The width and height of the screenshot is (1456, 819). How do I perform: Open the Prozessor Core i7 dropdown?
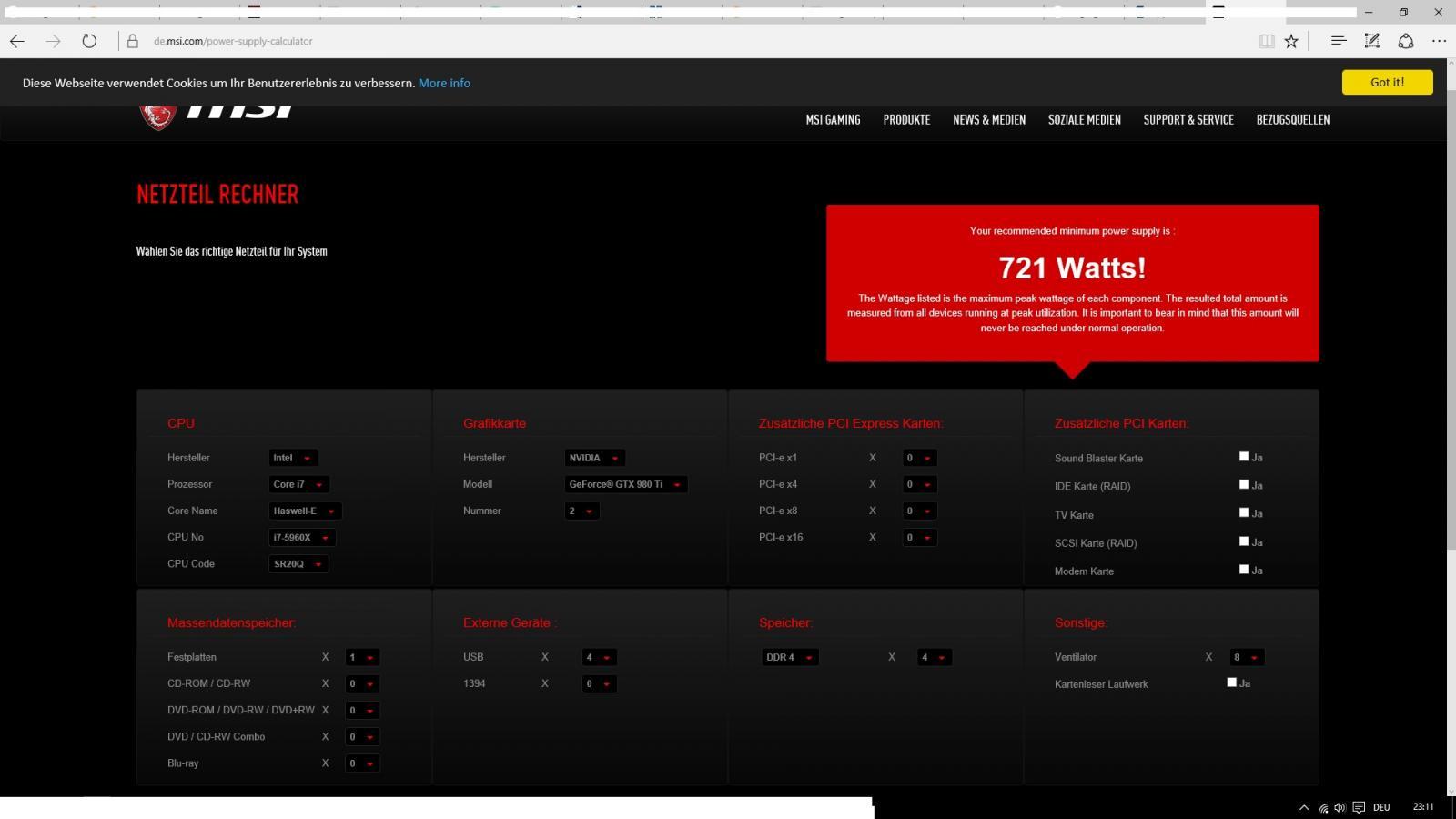point(299,484)
